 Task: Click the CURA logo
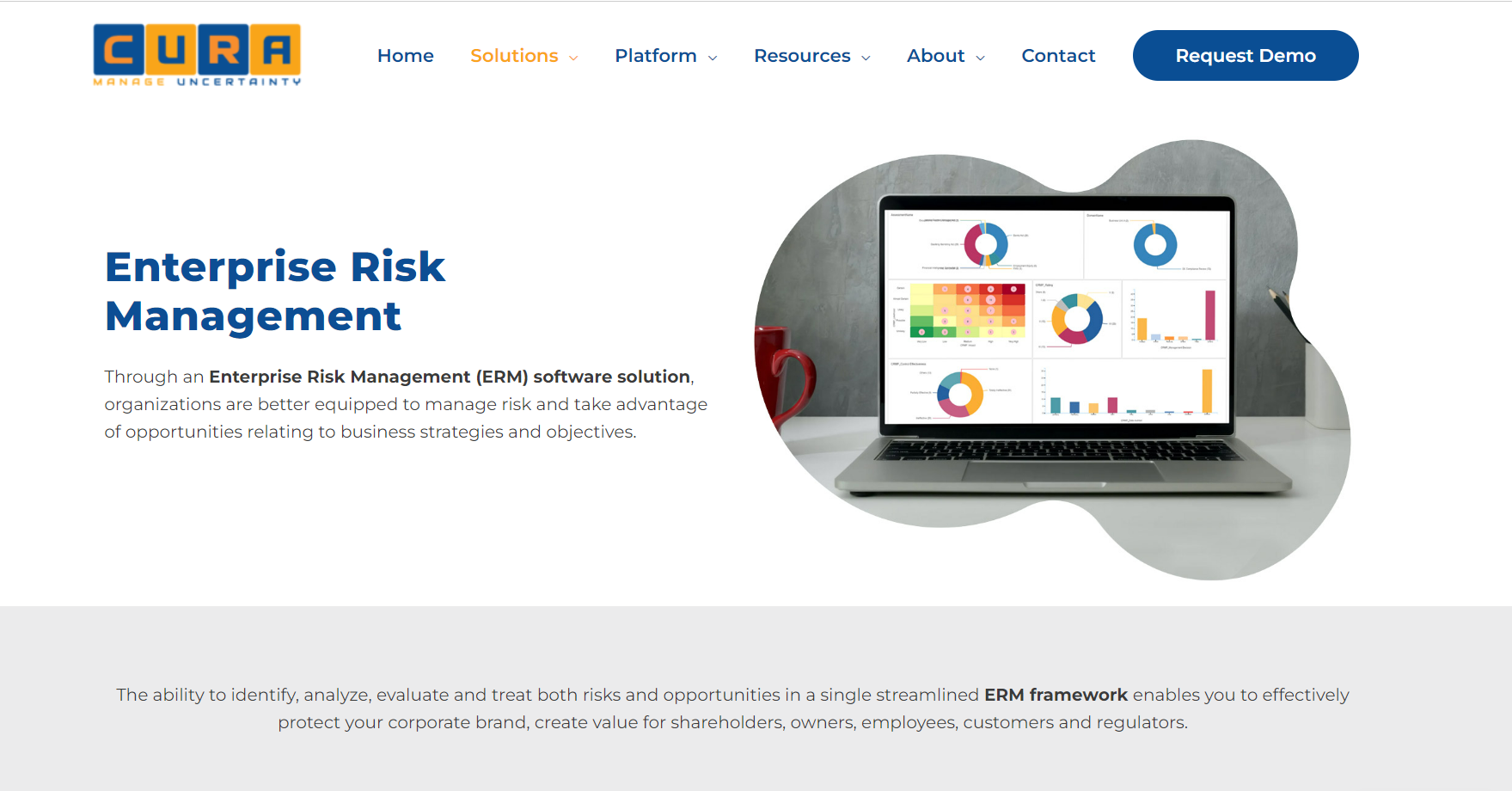(x=196, y=52)
